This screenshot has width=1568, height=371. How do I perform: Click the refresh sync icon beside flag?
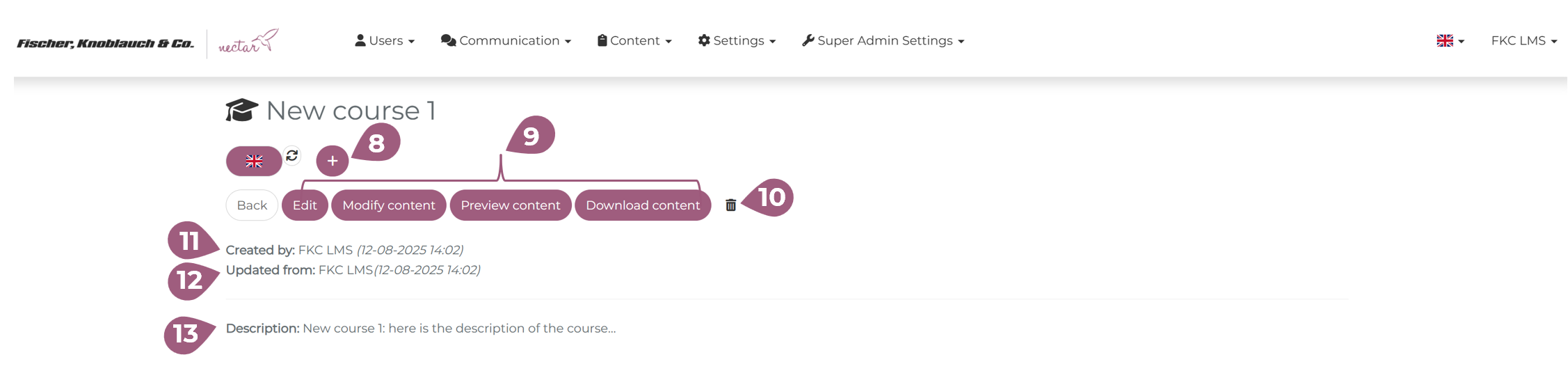292,155
